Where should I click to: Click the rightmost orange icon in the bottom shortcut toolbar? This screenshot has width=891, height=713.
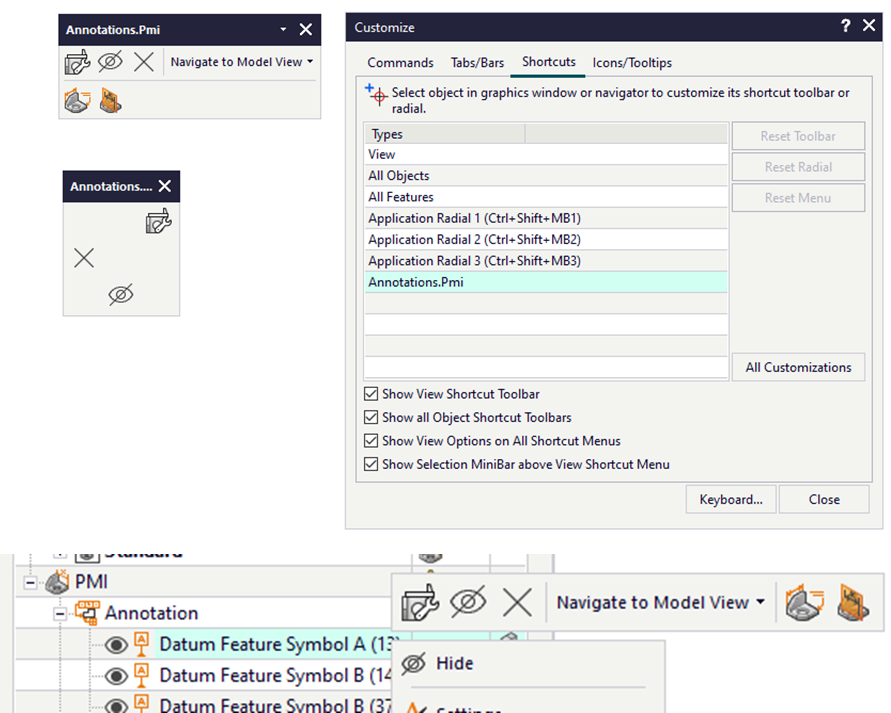click(x=852, y=603)
